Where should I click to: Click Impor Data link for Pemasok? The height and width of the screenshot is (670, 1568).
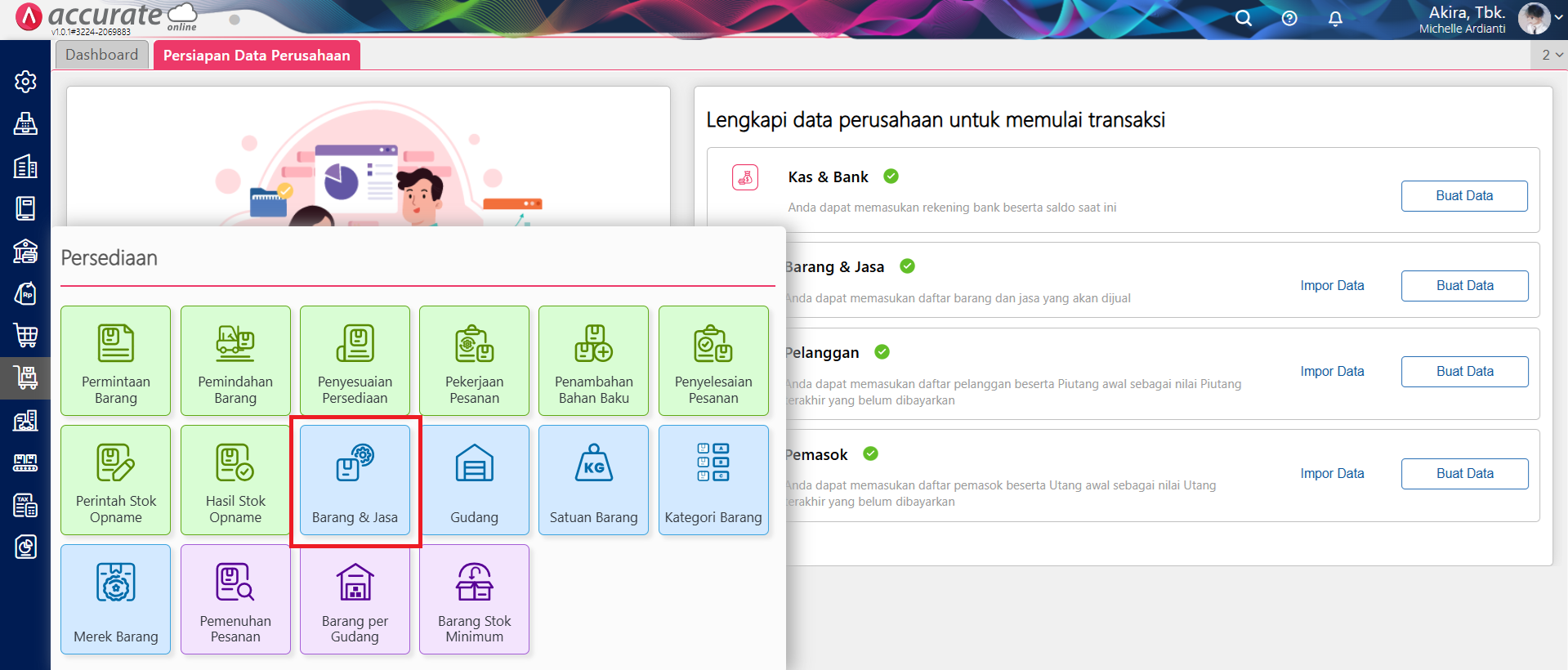(1332, 474)
